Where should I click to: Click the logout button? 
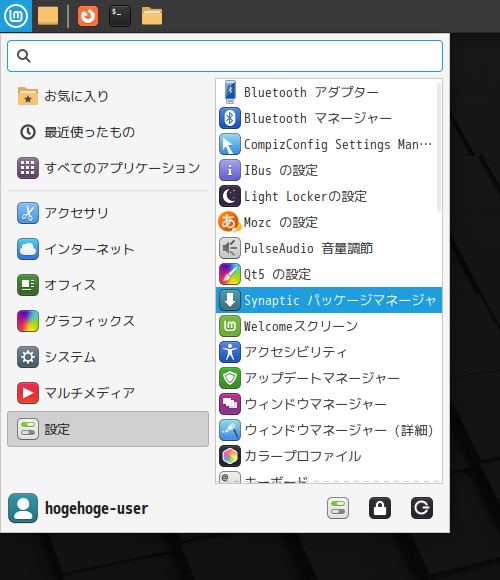422,508
